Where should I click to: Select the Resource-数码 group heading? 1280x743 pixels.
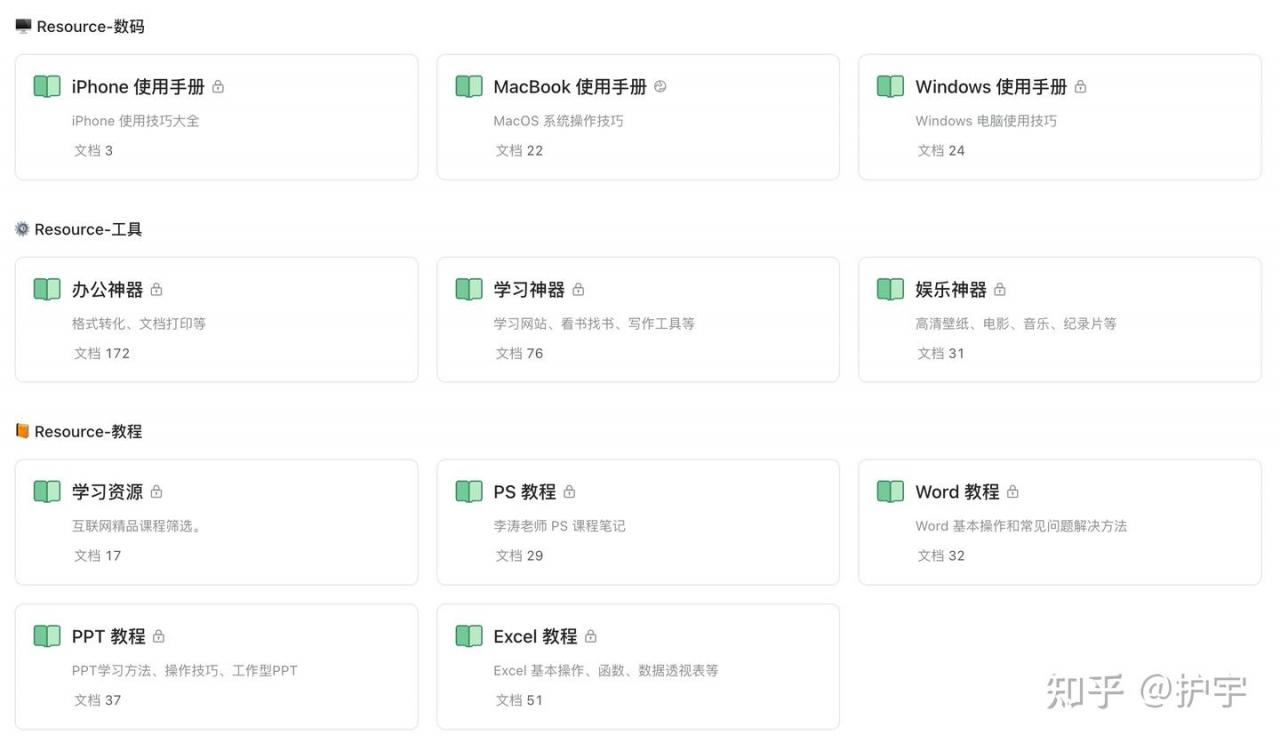coord(90,26)
